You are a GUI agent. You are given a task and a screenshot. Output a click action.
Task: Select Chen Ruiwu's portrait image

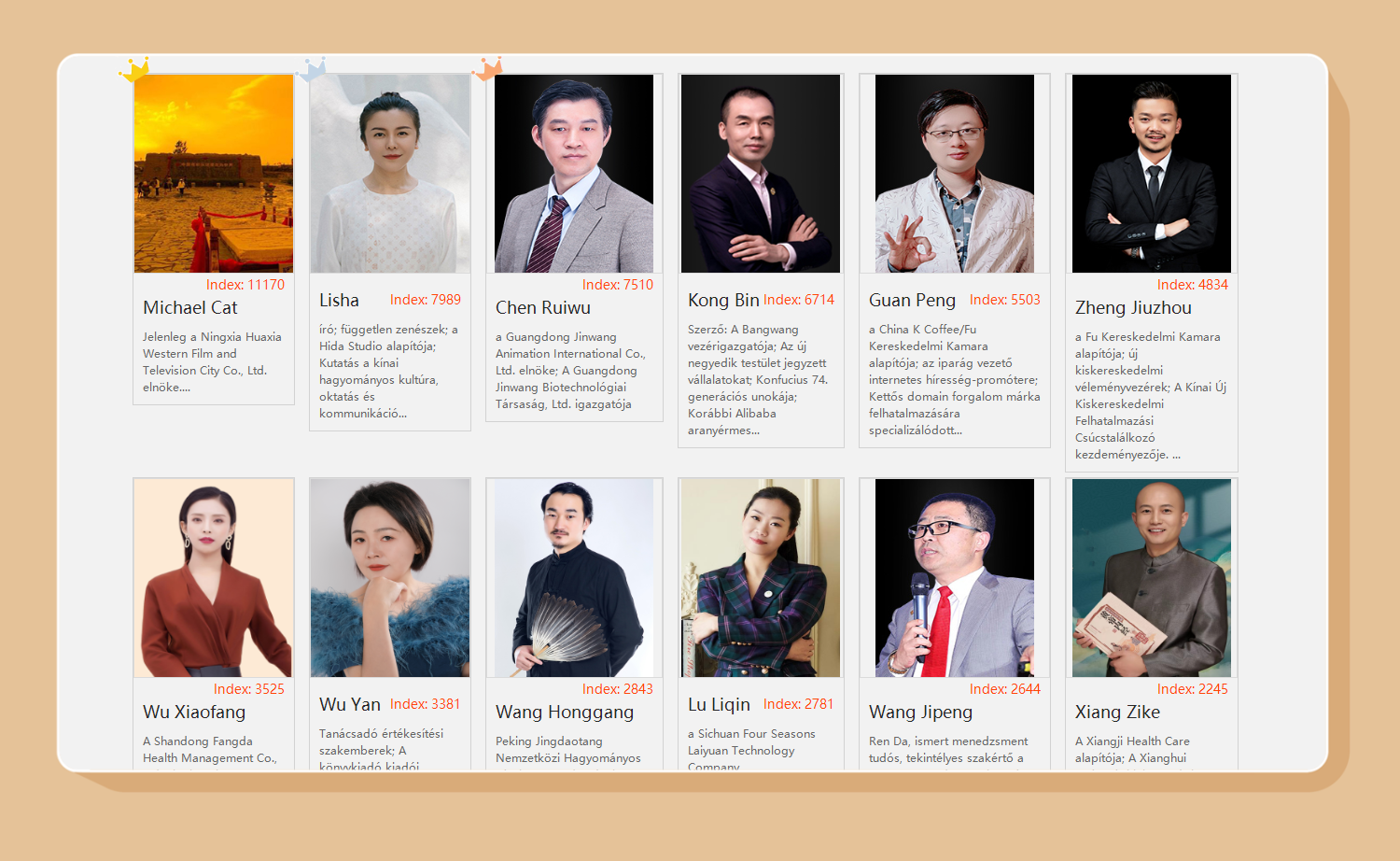[574, 174]
